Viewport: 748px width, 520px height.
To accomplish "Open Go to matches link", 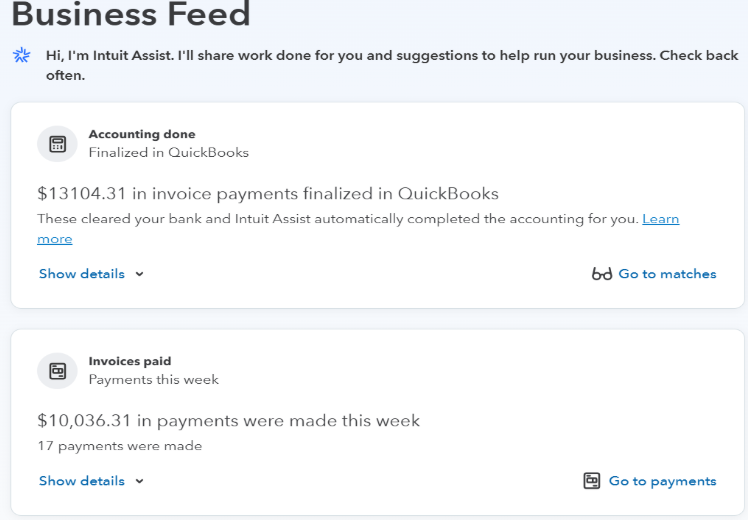I will click(667, 274).
